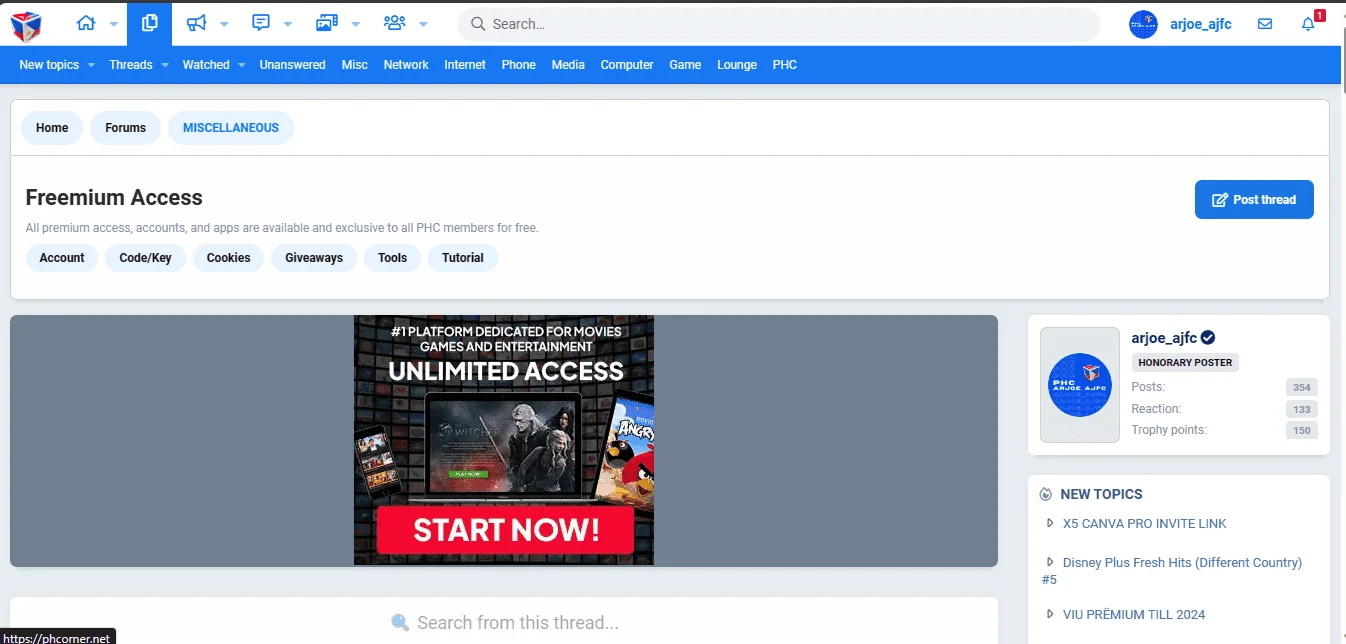The image size is (1346, 644).
Task: Click the Posts count 354
Action: coord(1301,387)
